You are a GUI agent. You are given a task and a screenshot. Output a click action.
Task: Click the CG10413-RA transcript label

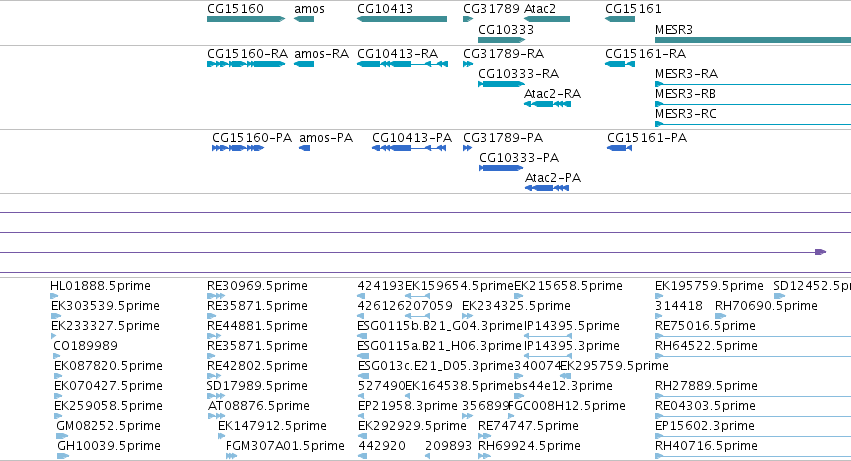pyautogui.click(x=397, y=54)
